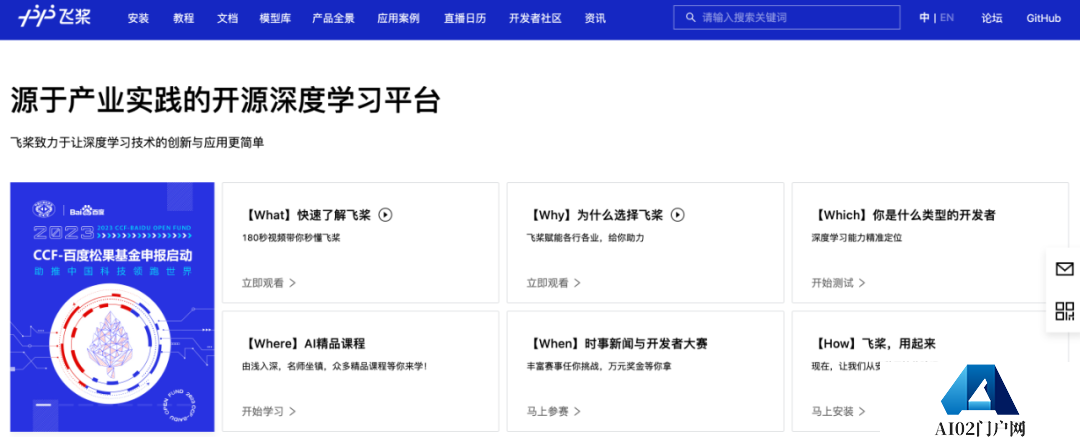Open the QR code icon

click(1064, 310)
